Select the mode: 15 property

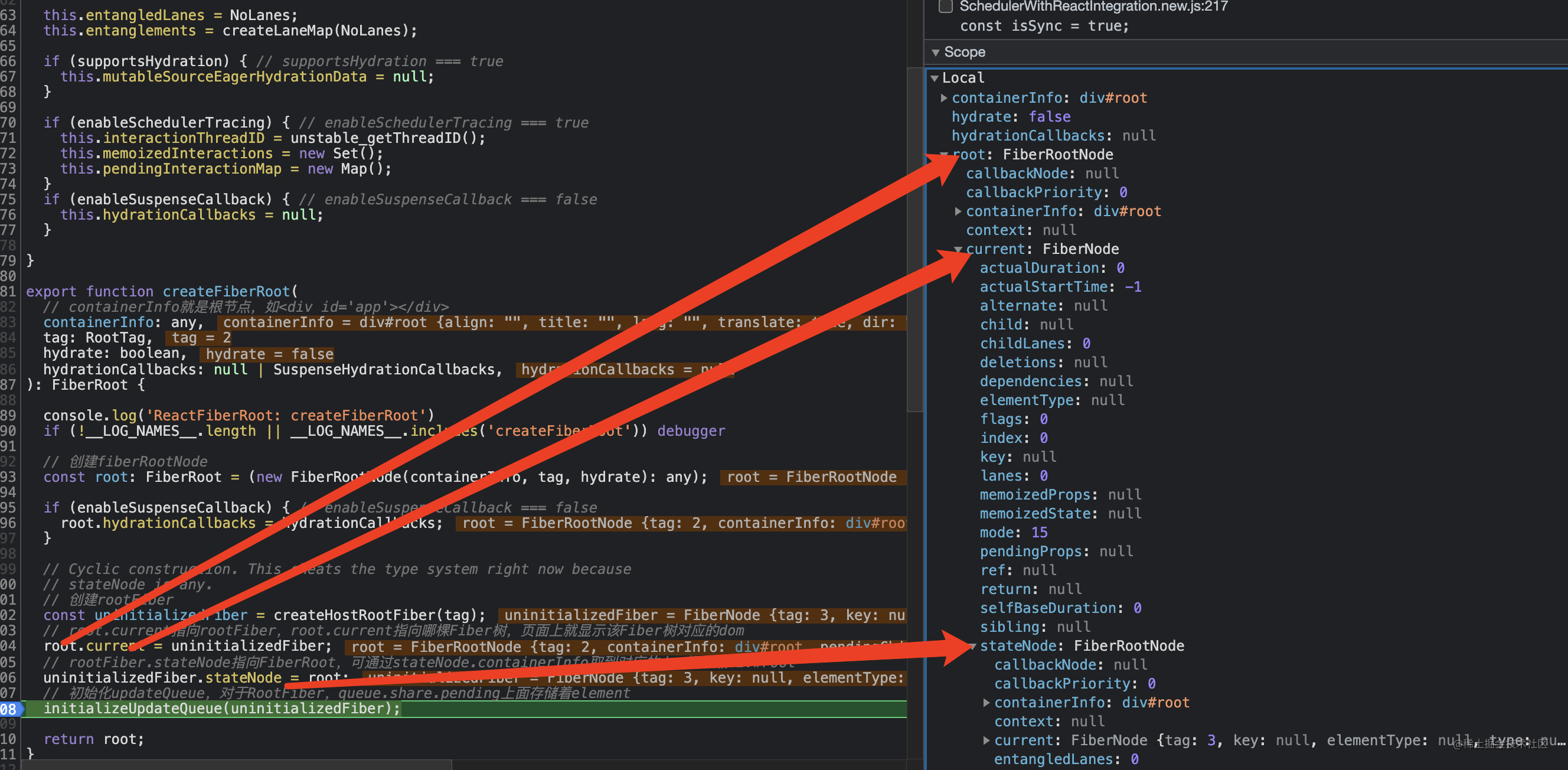click(x=1013, y=533)
